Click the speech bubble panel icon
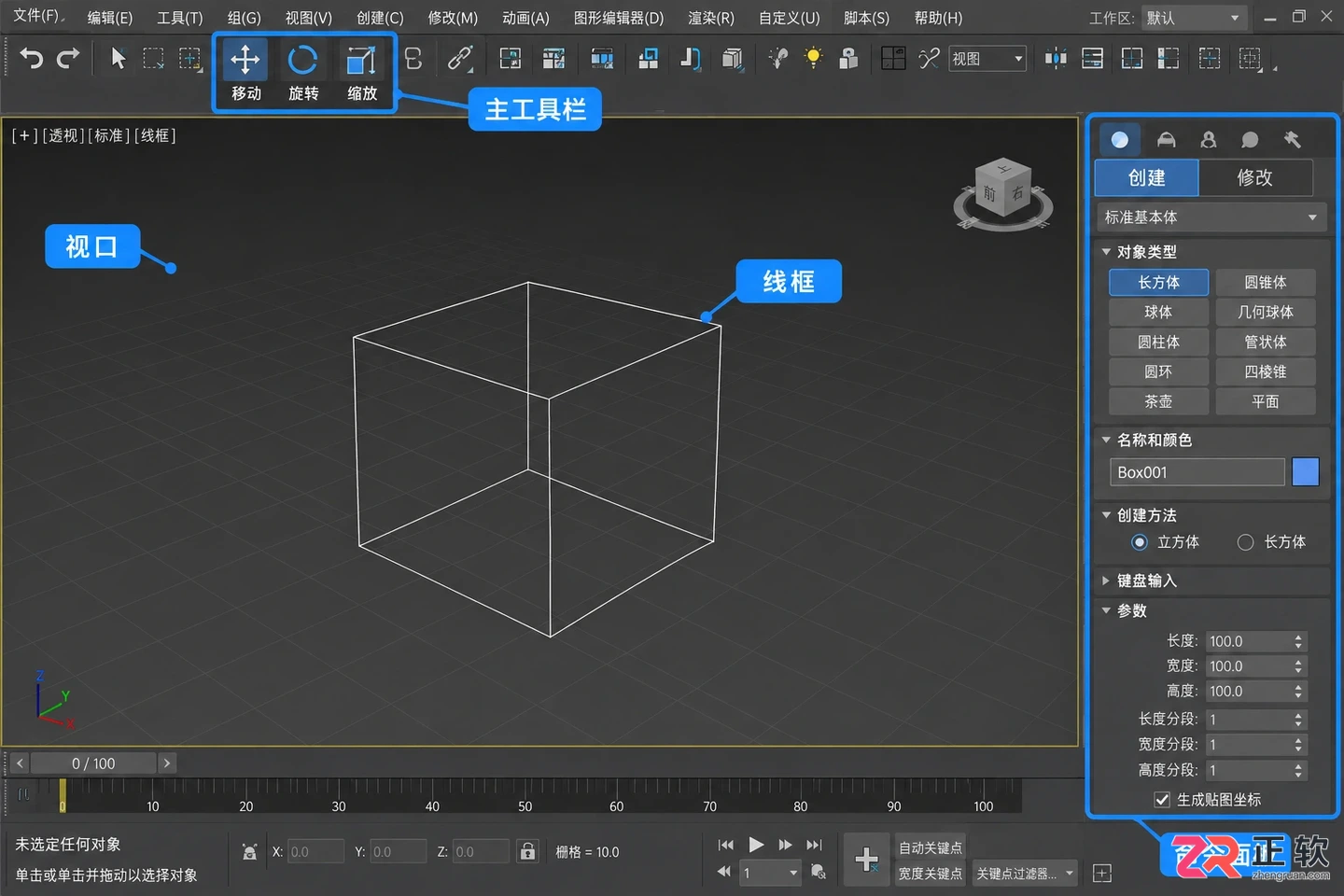Viewport: 1344px width, 896px height. pos(1250,139)
